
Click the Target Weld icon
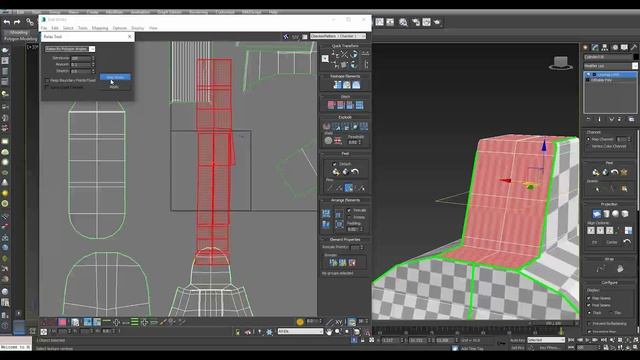pyautogui.click(x=328, y=141)
